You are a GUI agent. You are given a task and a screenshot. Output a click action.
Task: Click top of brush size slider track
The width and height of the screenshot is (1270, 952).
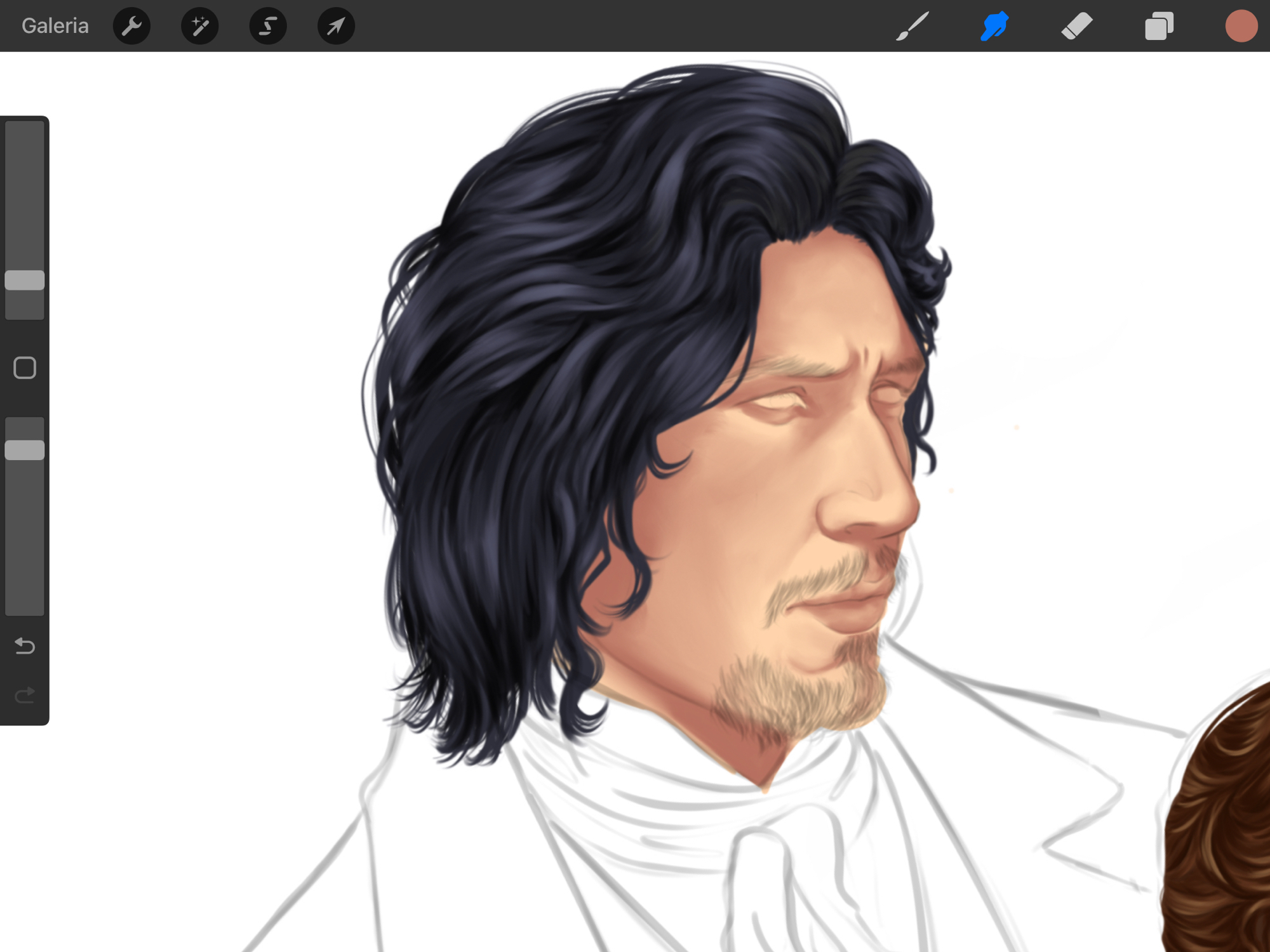pos(25,130)
